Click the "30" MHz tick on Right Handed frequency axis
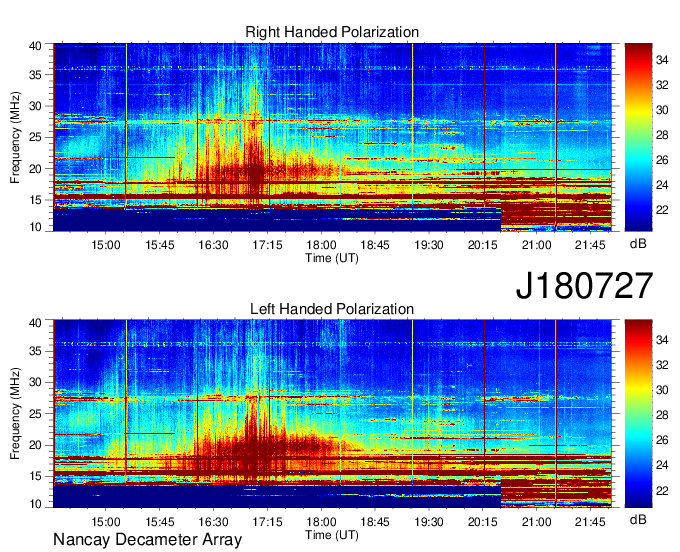 pos(35,106)
